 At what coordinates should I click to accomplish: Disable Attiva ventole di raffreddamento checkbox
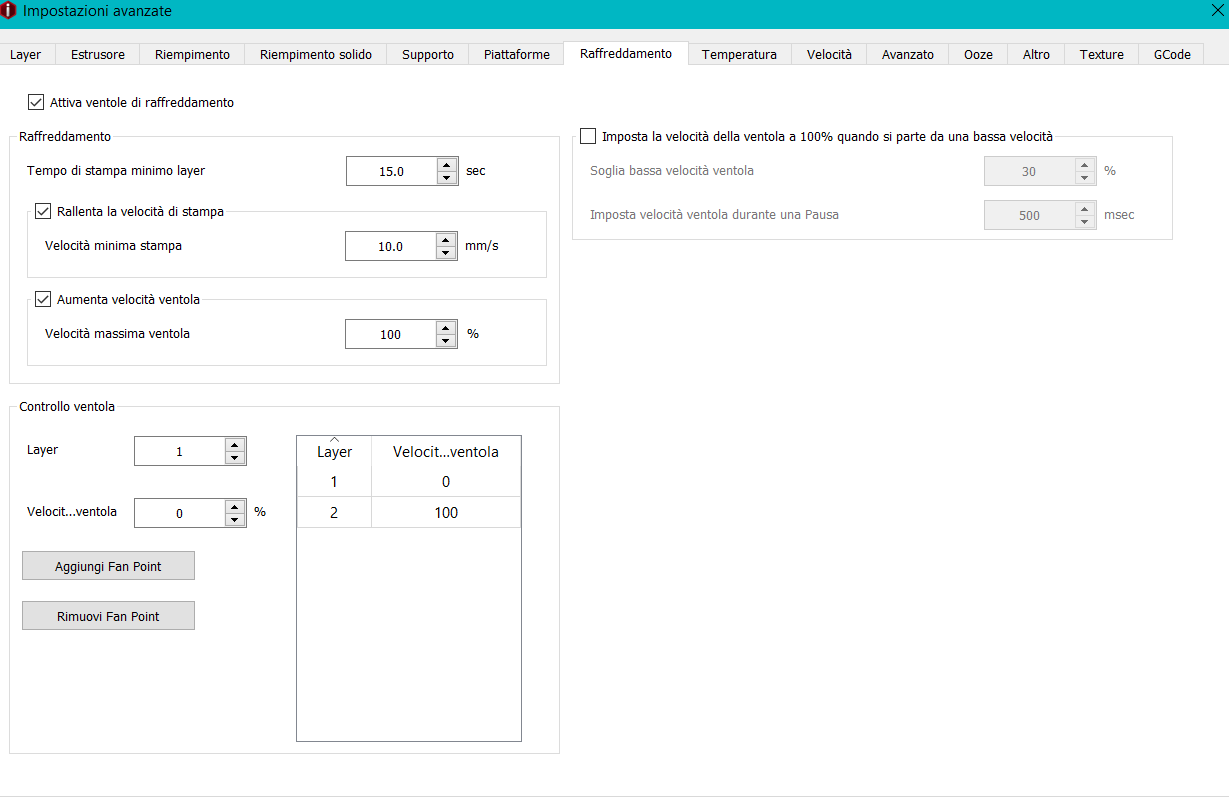click(x=37, y=102)
